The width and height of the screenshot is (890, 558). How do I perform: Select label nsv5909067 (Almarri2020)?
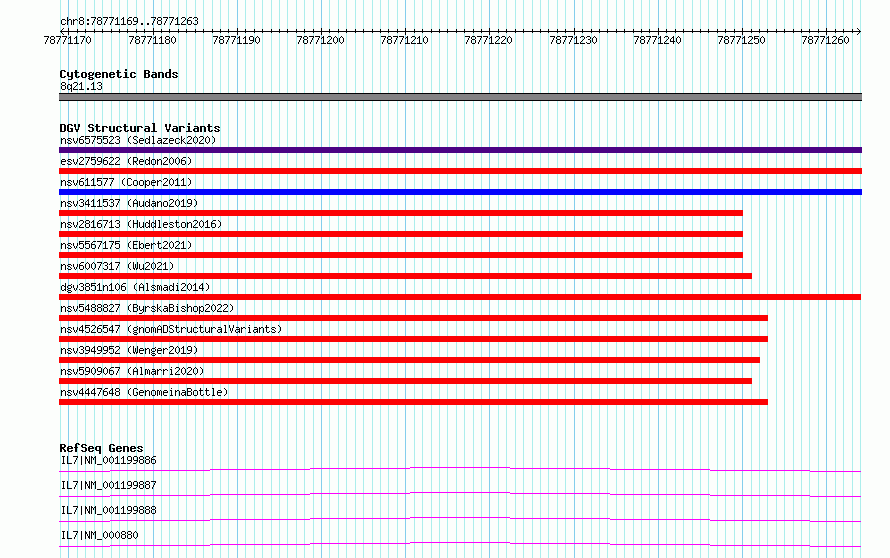pyautogui.click(x=132, y=371)
